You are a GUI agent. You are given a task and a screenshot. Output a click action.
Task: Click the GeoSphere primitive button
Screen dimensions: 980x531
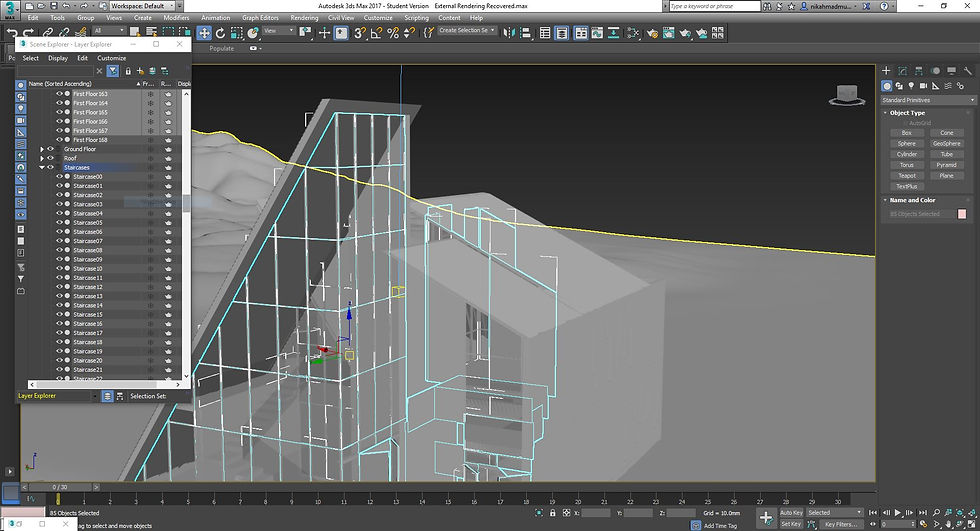tap(946, 144)
